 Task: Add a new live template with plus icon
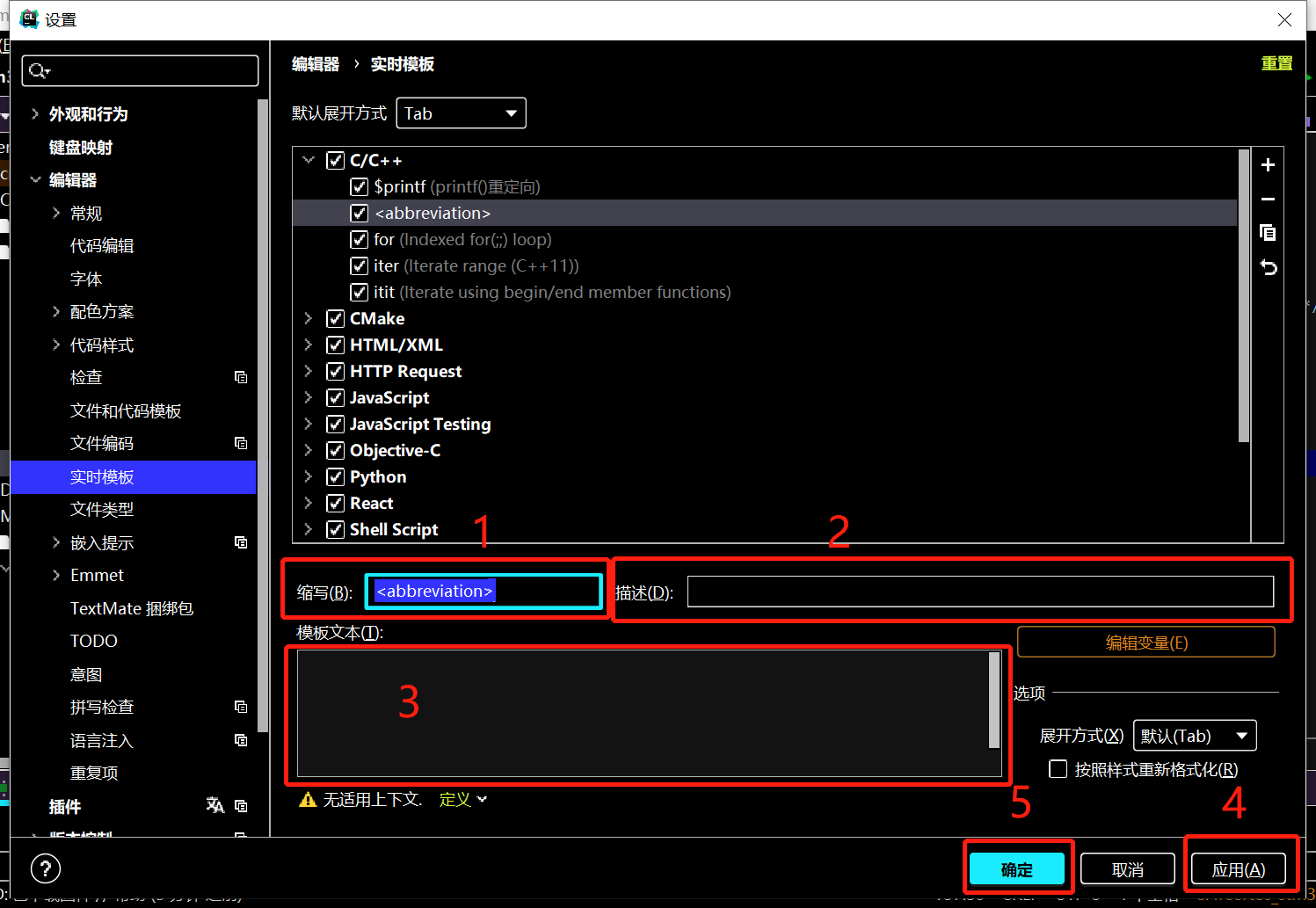[x=1268, y=164]
